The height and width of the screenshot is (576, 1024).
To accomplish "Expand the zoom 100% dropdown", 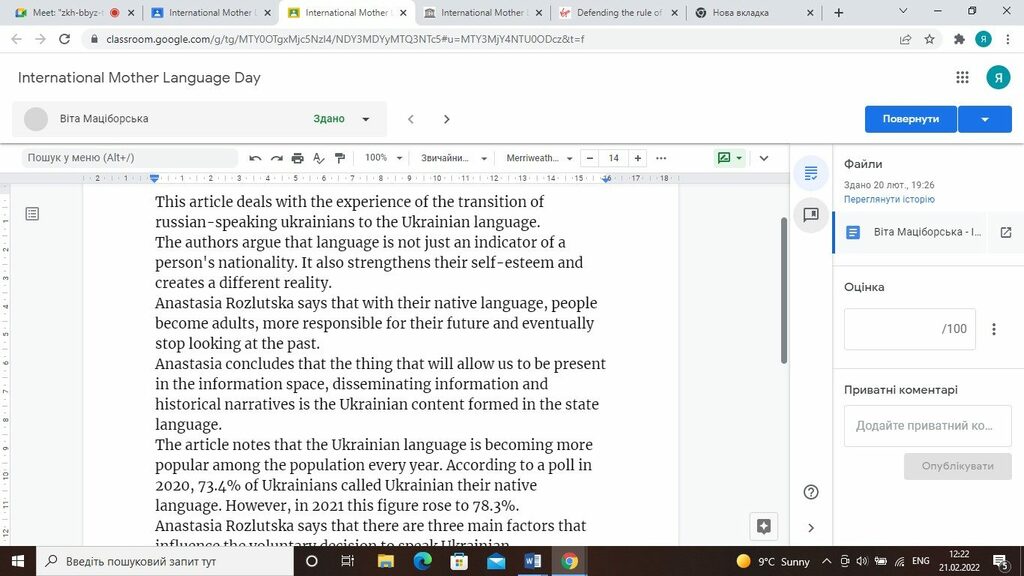I will (384, 158).
